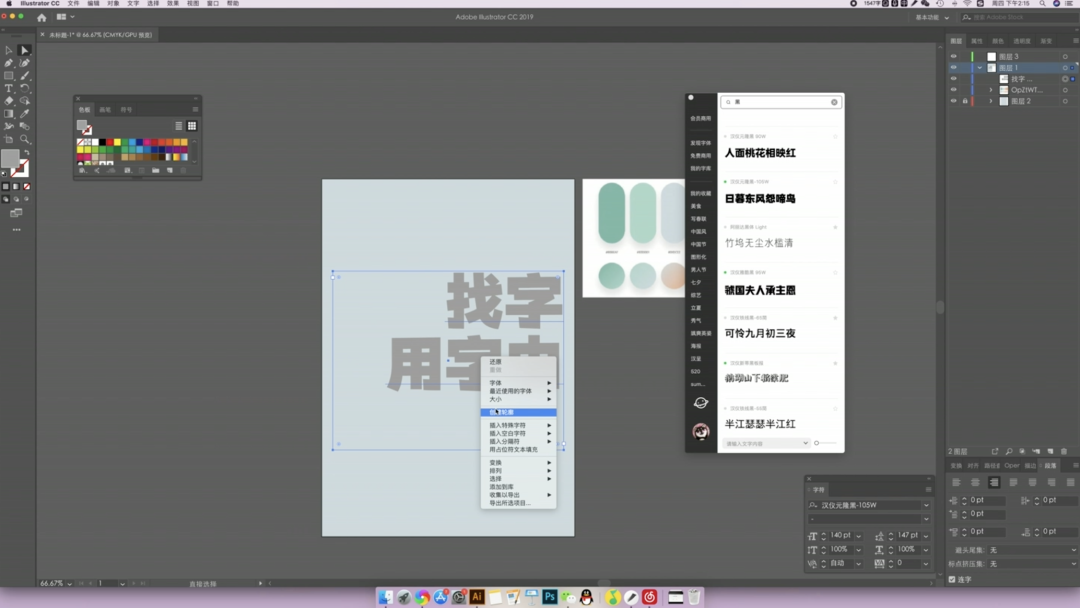Image resolution: width=1080 pixels, height=608 pixels.
Task: Select the Type tool in the toolbar
Action: coord(9,88)
